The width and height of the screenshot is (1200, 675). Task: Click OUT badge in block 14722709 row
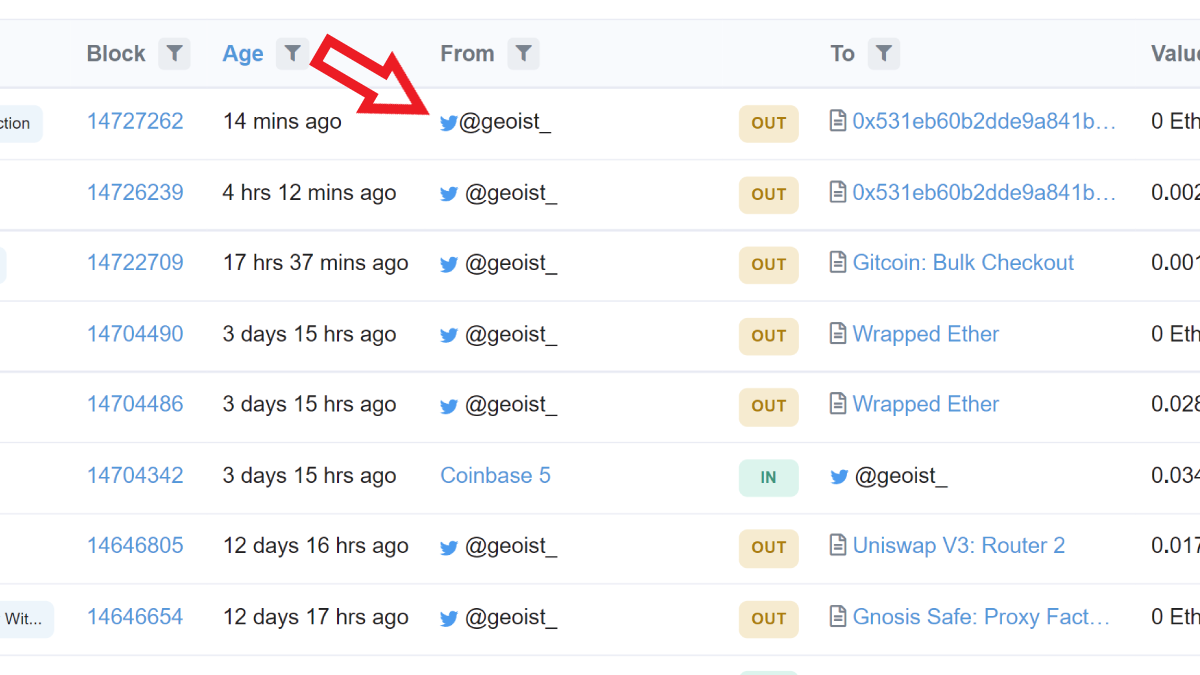pyautogui.click(x=769, y=265)
